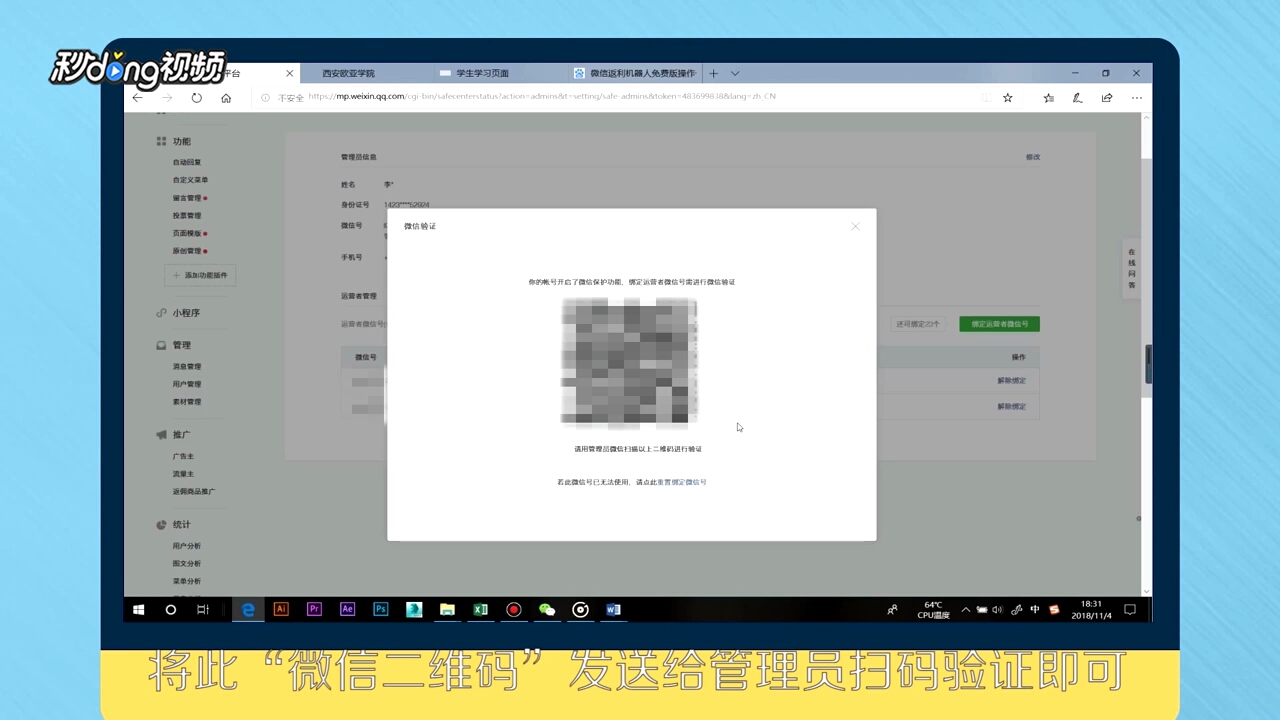Open the 小程序 sidebar section
1280x720 pixels.
[x=186, y=313]
